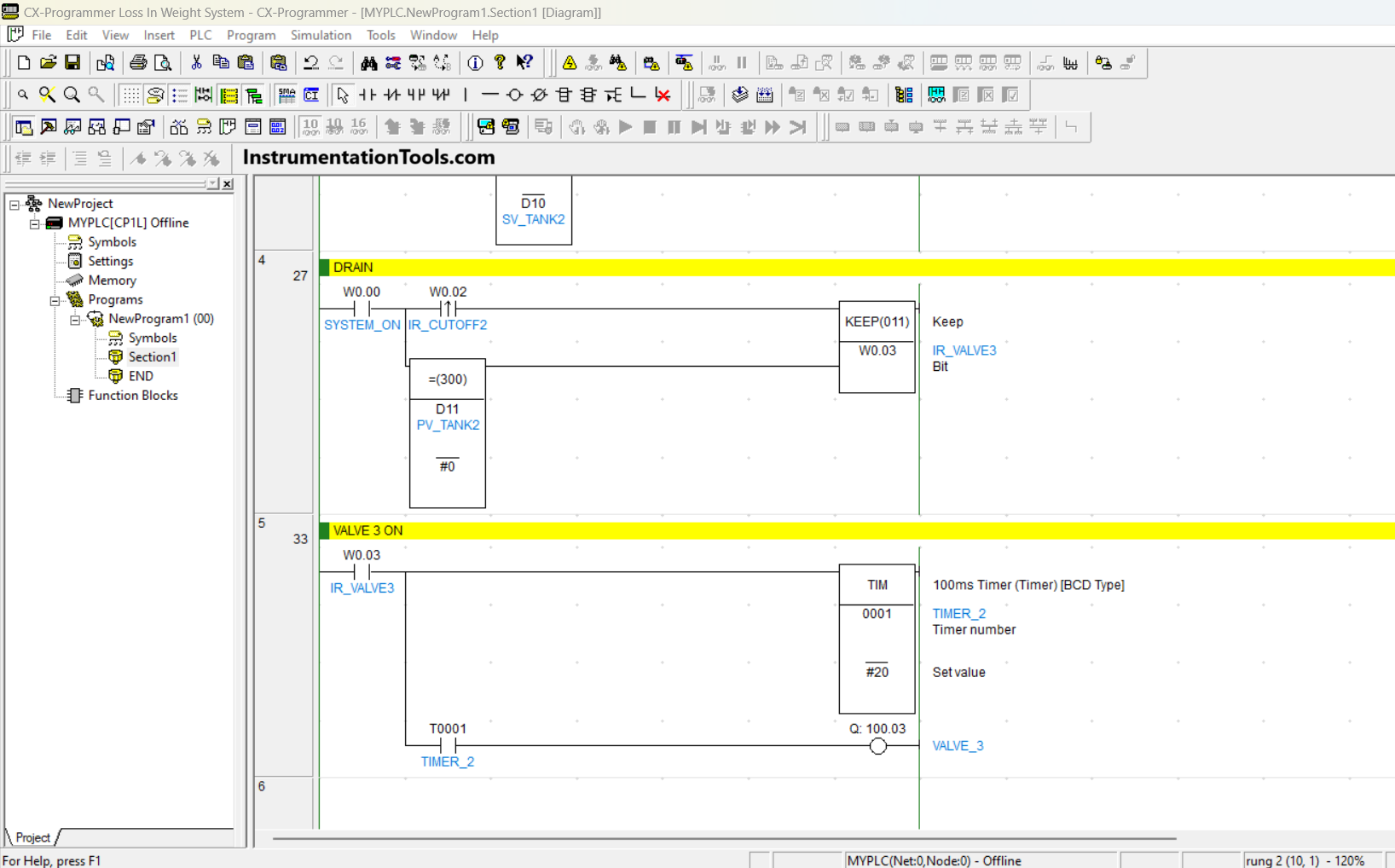
Task: Select the New PLC Instruction tool
Action: tap(564, 95)
